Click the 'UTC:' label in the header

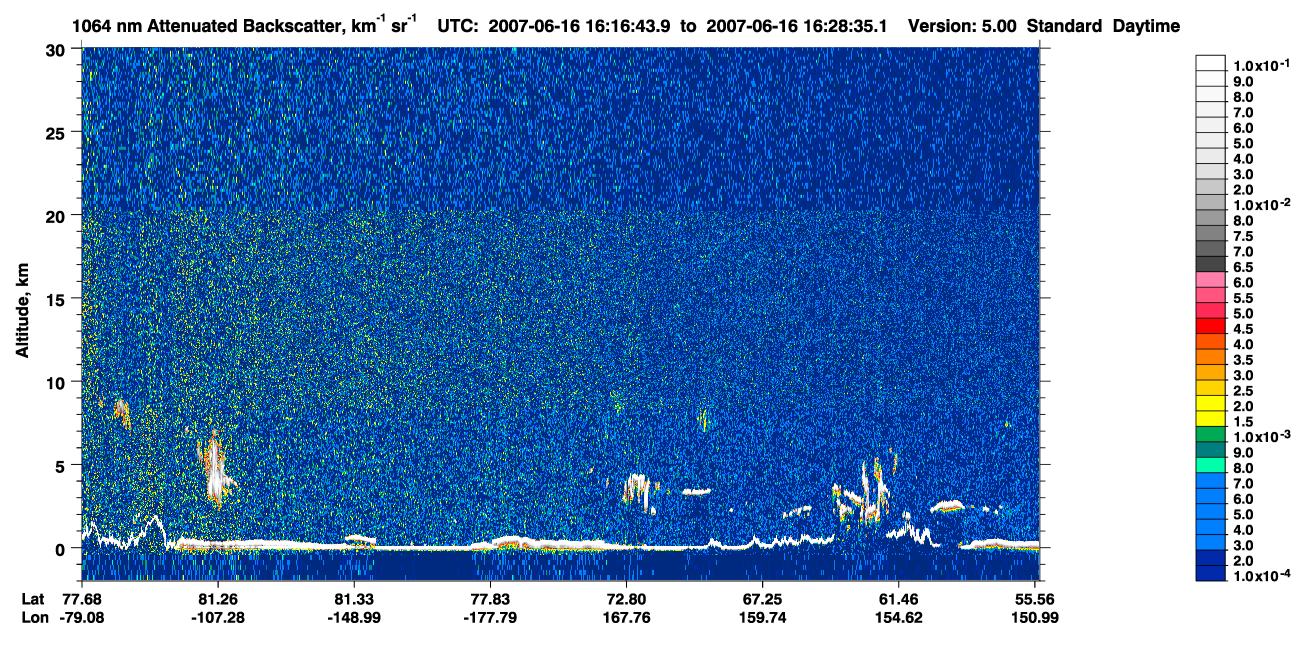point(458,26)
